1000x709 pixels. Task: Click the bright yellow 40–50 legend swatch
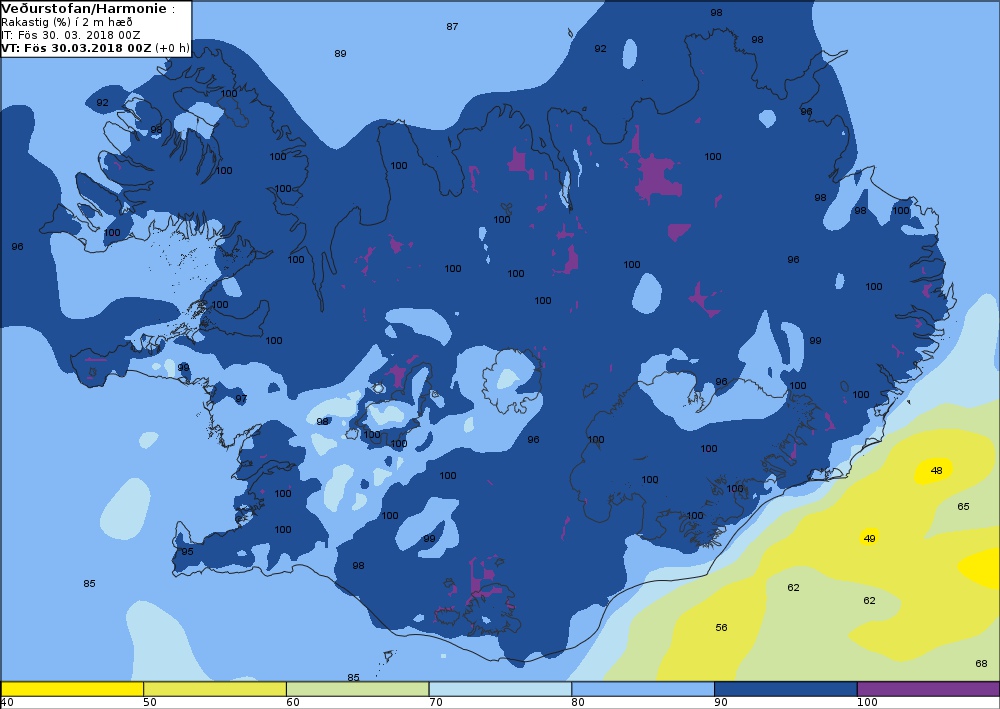pyautogui.click(x=72, y=689)
